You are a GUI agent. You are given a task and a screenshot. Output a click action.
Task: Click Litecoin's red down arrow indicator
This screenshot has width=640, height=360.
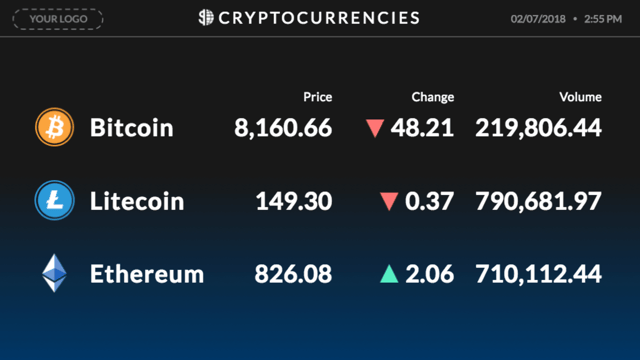pos(389,201)
